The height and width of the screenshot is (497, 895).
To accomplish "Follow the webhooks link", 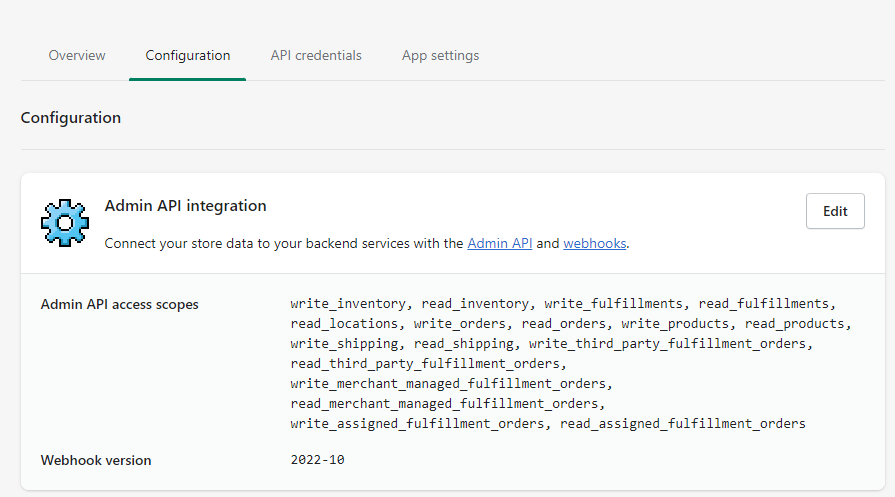I will coord(595,243).
